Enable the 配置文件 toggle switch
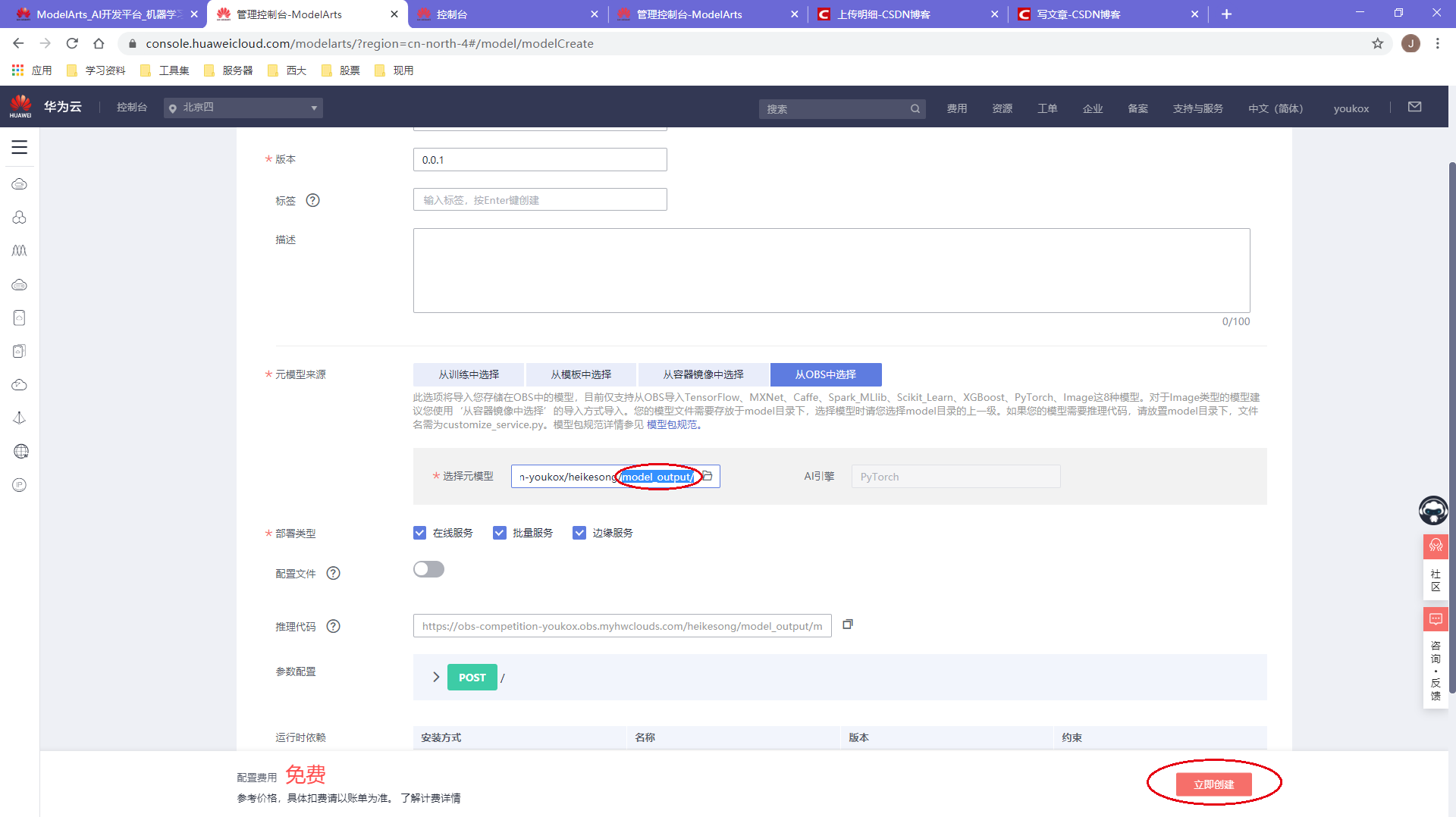Viewport: 1456px width, 817px height. pyautogui.click(x=428, y=568)
